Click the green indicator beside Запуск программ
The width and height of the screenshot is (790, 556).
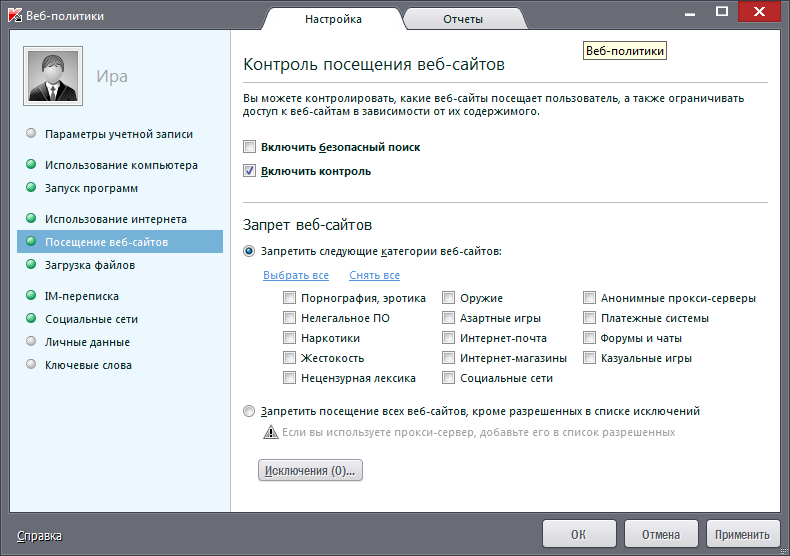[31, 188]
